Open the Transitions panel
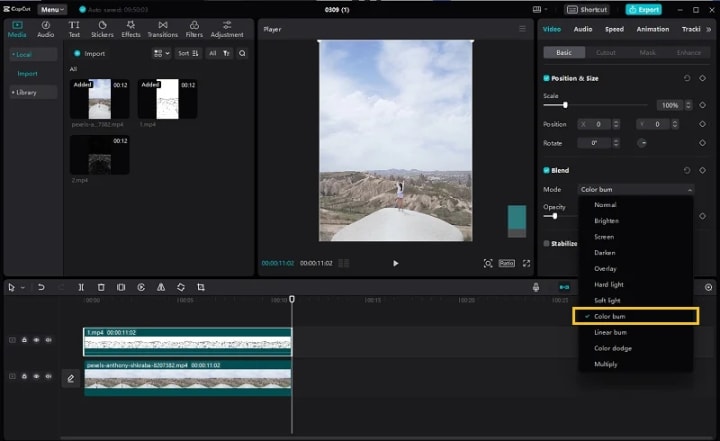Image resolution: width=720 pixels, height=441 pixels. click(x=162, y=28)
